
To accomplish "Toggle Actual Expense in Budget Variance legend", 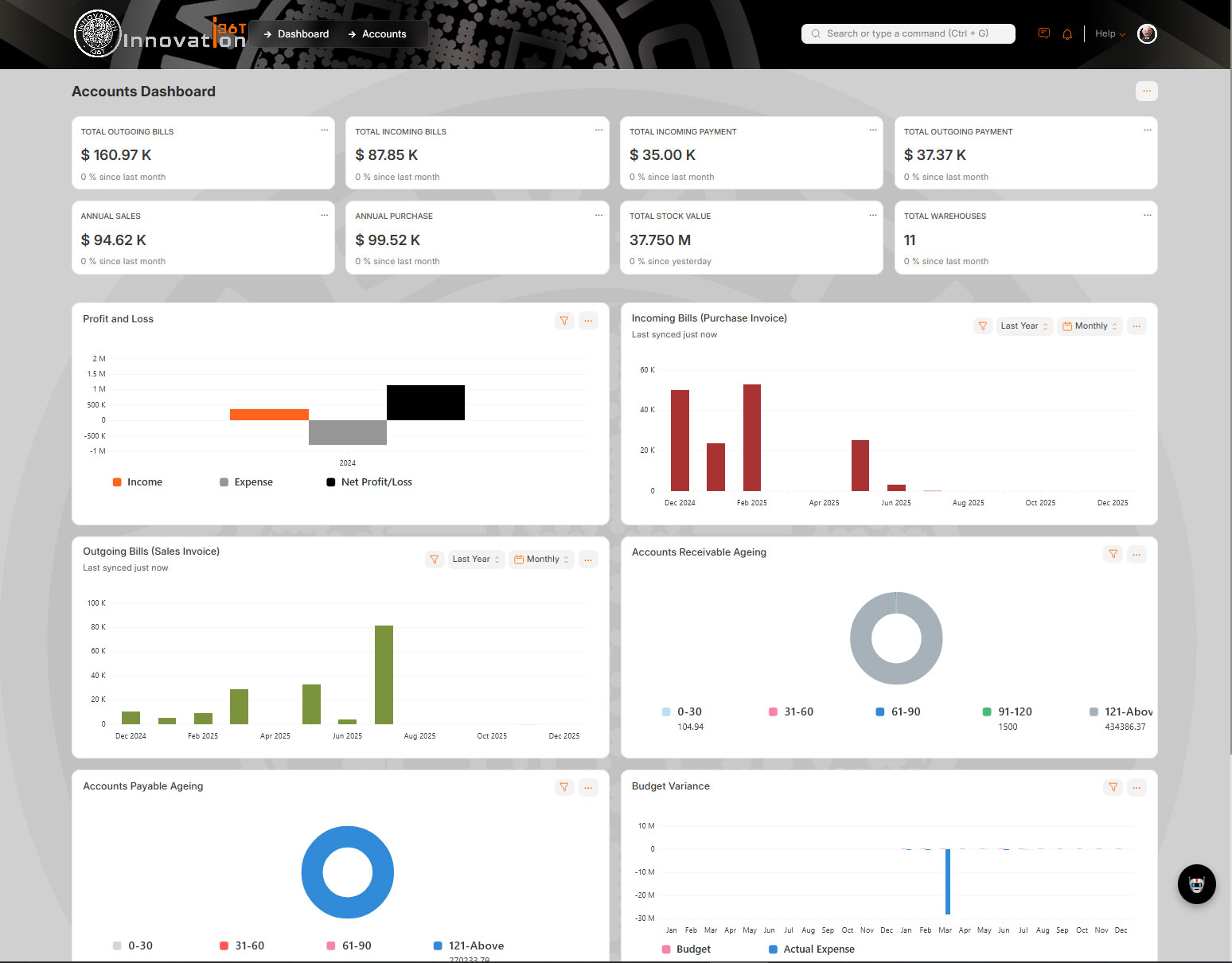I will click(x=811, y=949).
